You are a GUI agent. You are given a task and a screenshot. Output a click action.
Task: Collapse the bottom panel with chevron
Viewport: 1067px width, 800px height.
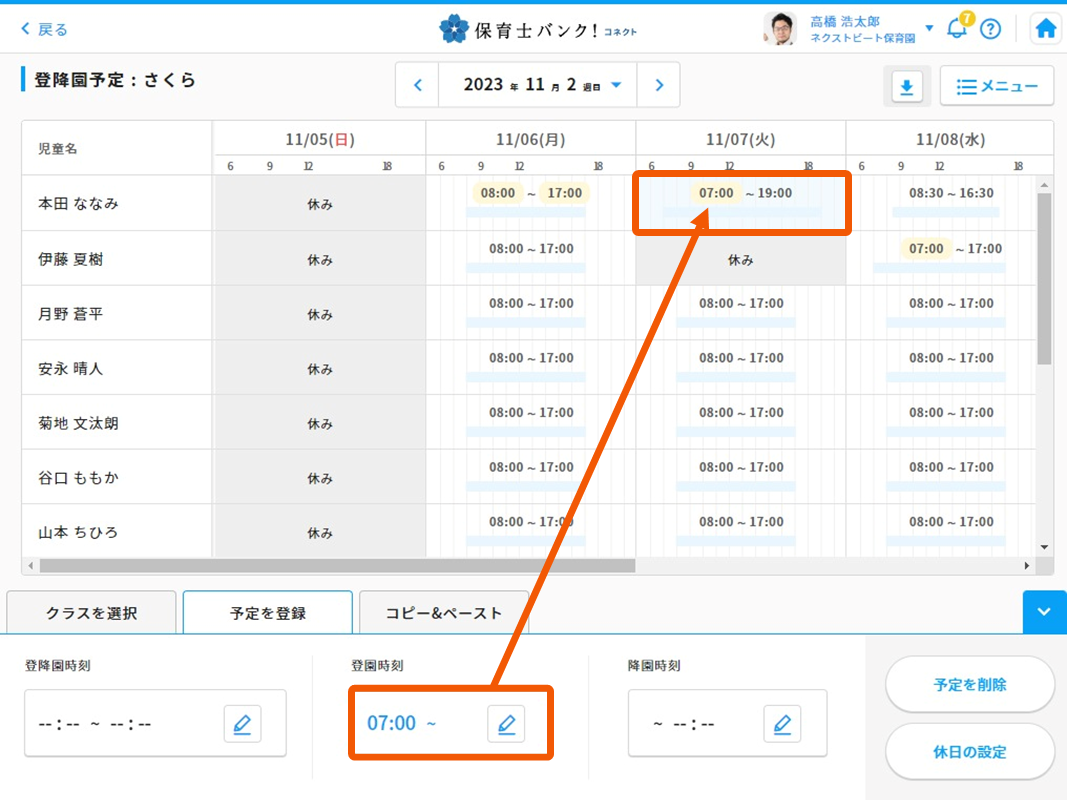click(1044, 612)
